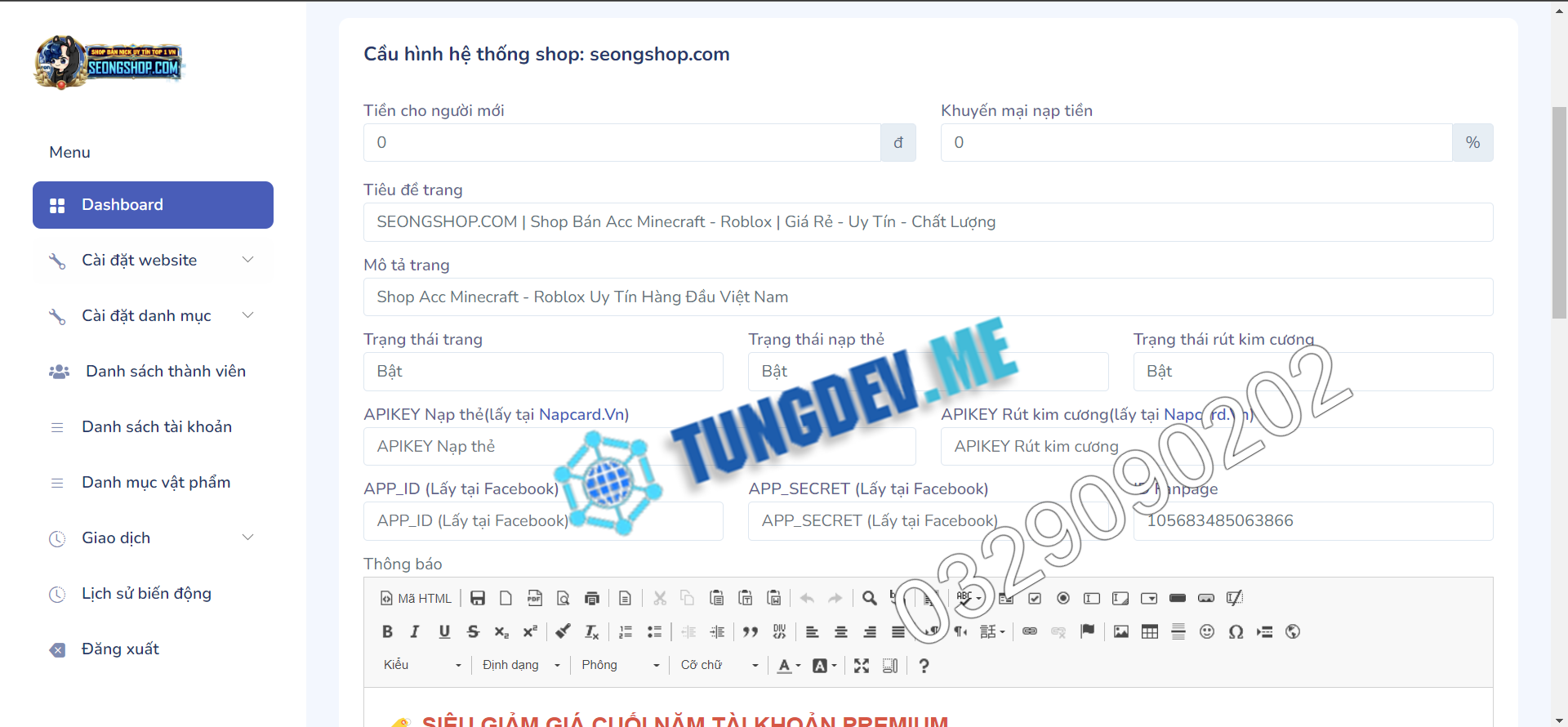Insert a numbered list
1568x727 pixels.
tap(626, 631)
